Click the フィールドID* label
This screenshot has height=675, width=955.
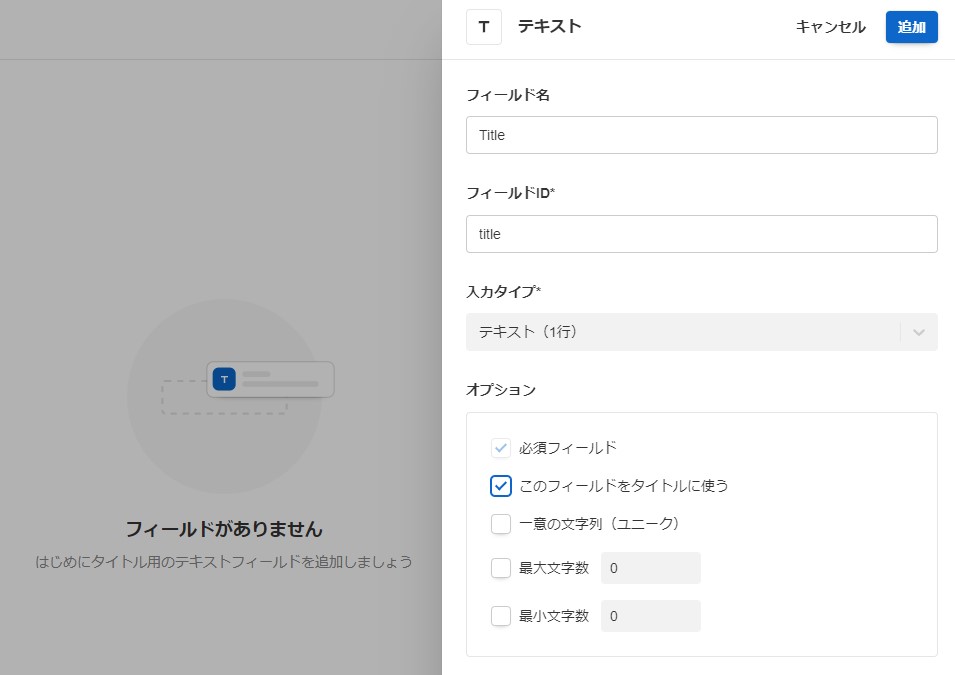click(510, 193)
